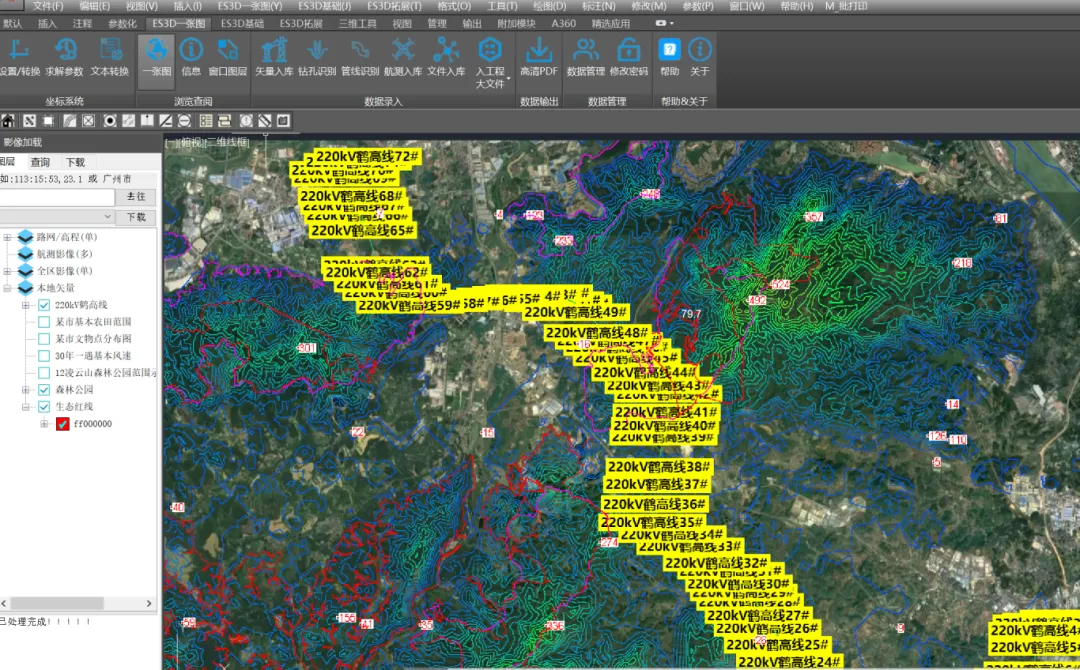Image resolution: width=1080 pixels, height=670 pixels.
Task: Click the location search input field
Action: pyautogui.click(x=57, y=197)
